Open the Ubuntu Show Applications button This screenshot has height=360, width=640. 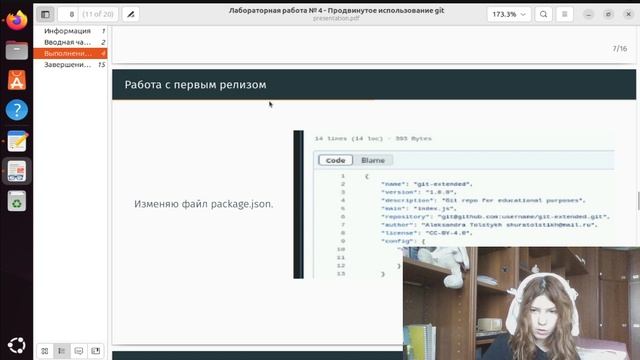(17, 345)
